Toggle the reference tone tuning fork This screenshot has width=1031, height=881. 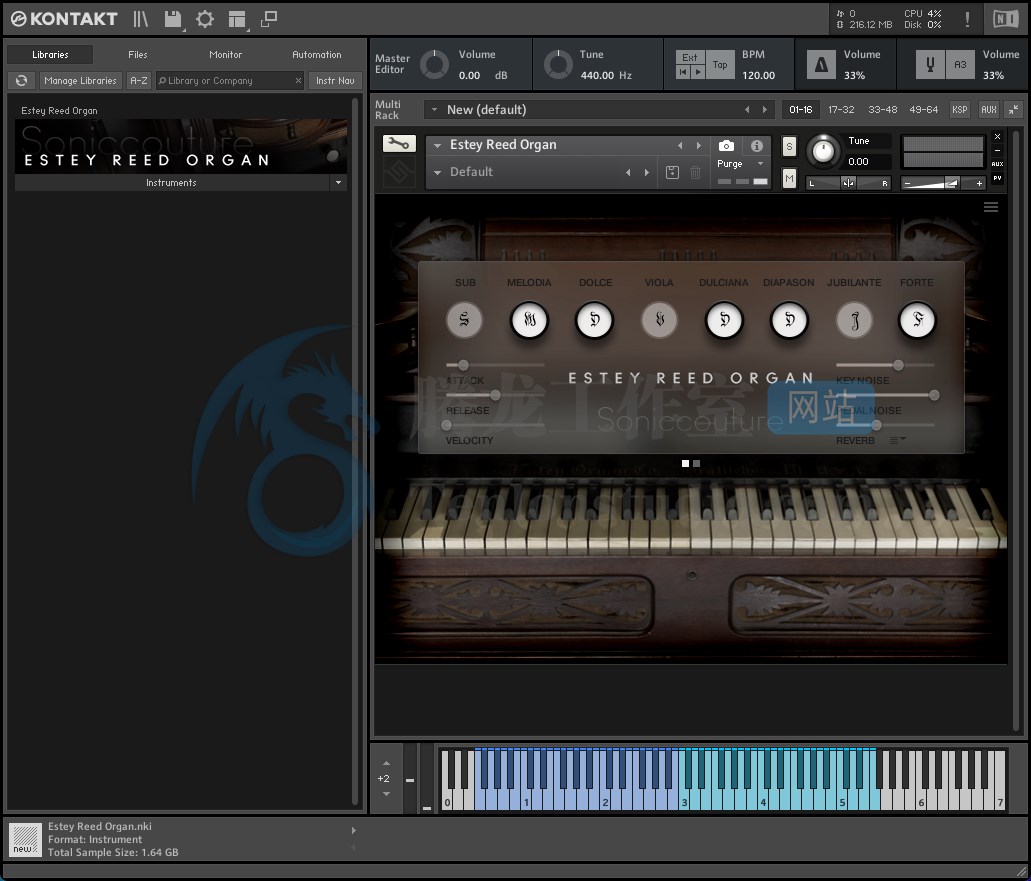point(930,64)
